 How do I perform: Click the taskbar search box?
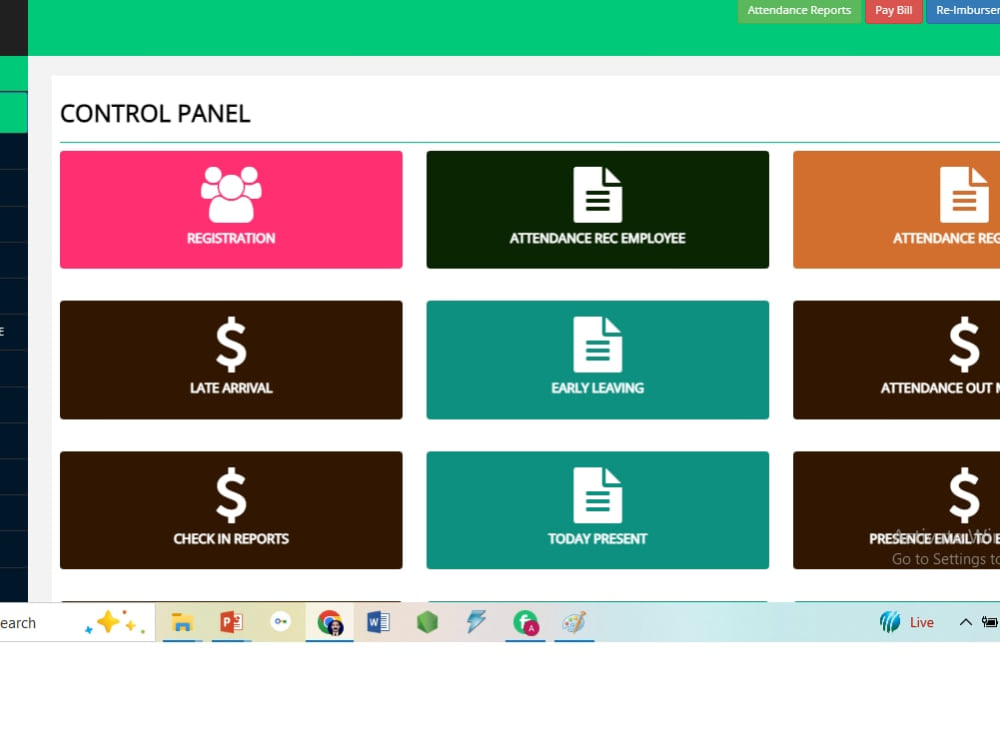point(77,622)
